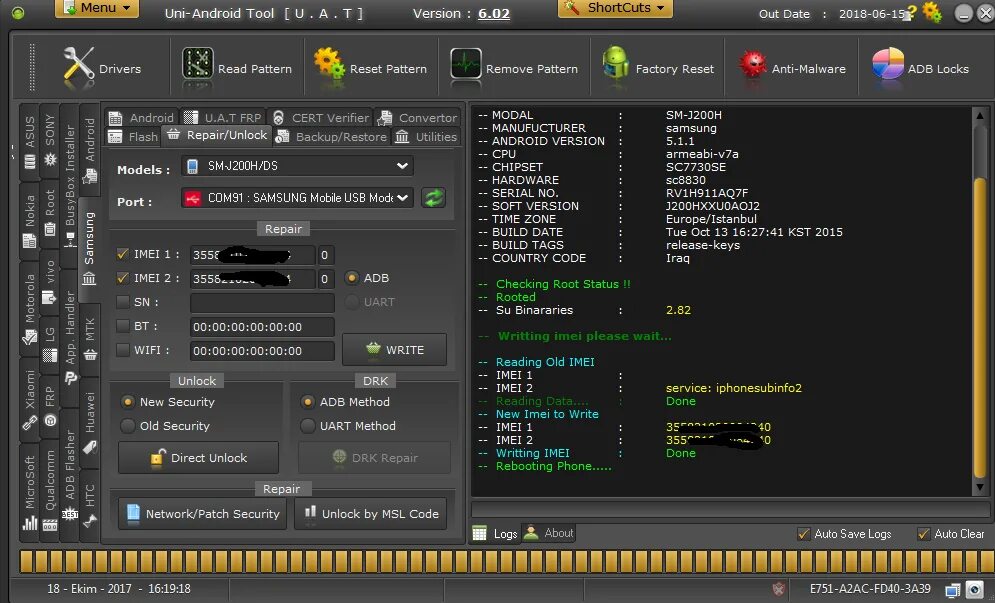
Task: Open the Qualcomm side tab
Action: click(x=49, y=489)
